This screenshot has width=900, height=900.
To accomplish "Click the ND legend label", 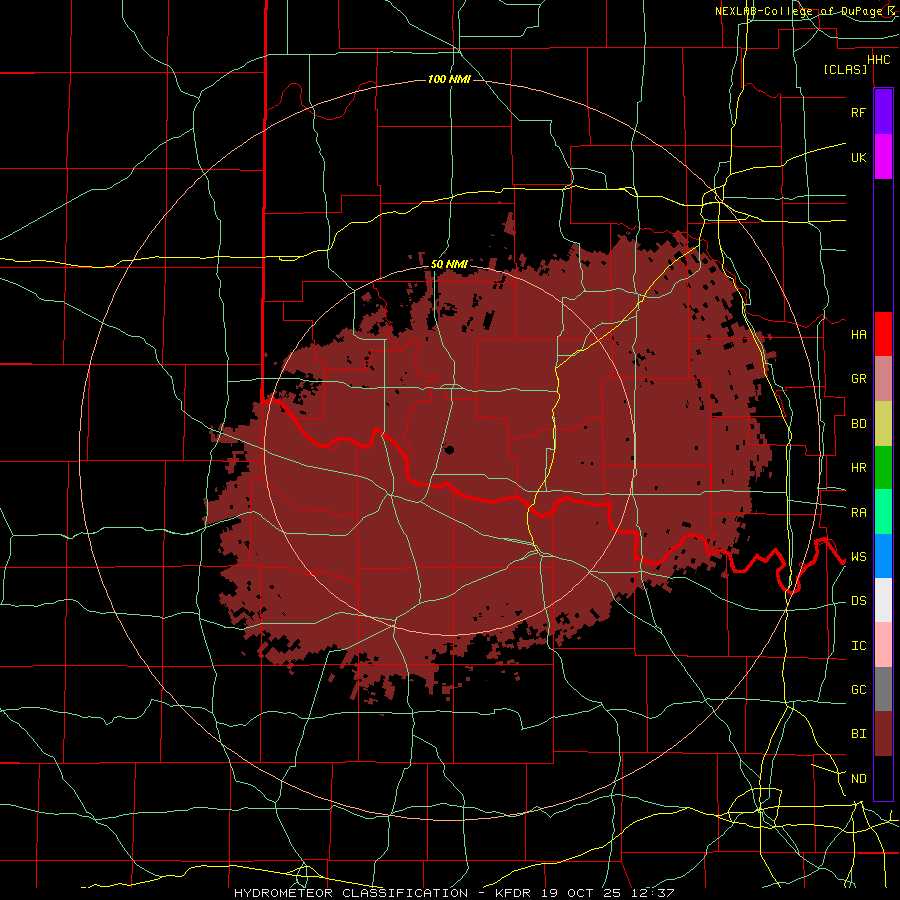I will (x=858, y=779).
